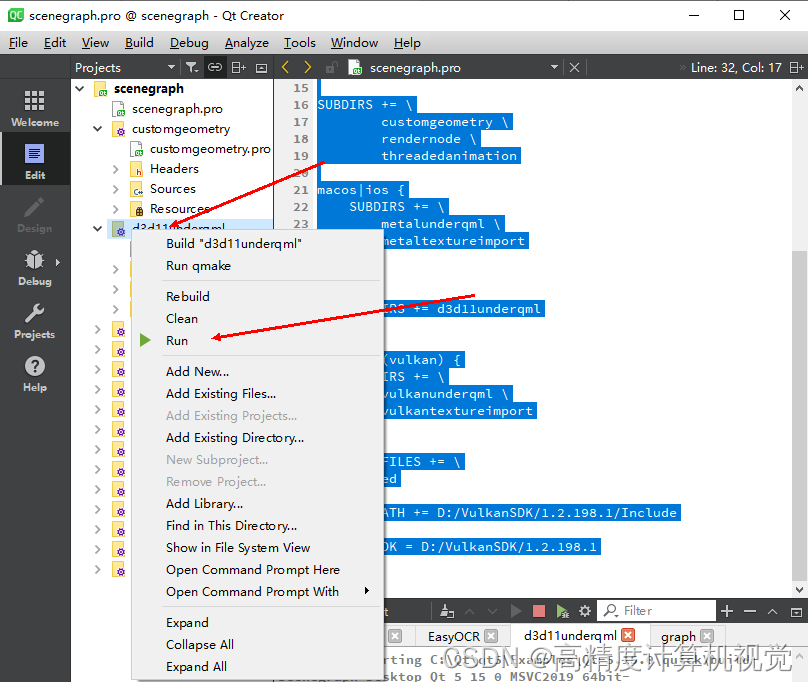Expand the Headers node
This screenshot has width=808, height=682.
[118, 168]
